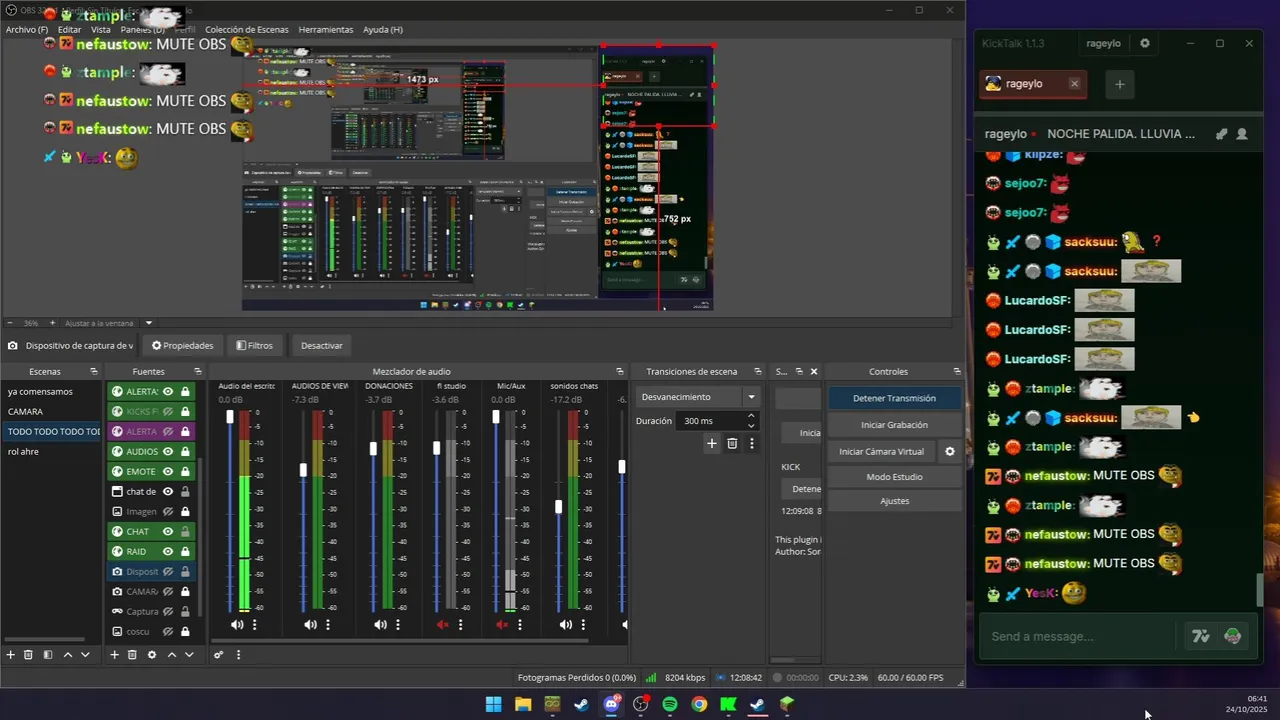Open KickTalk settings gear icon
The height and width of the screenshot is (720, 1280).
click(x=1145, y=43)
